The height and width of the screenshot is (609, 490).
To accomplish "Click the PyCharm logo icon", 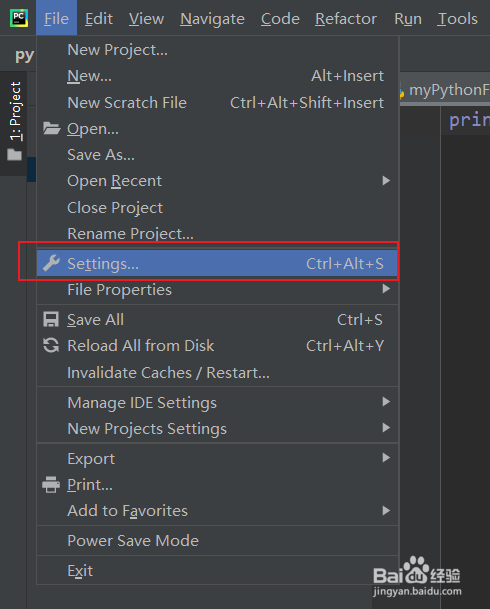I will click(x=19, y=18).
